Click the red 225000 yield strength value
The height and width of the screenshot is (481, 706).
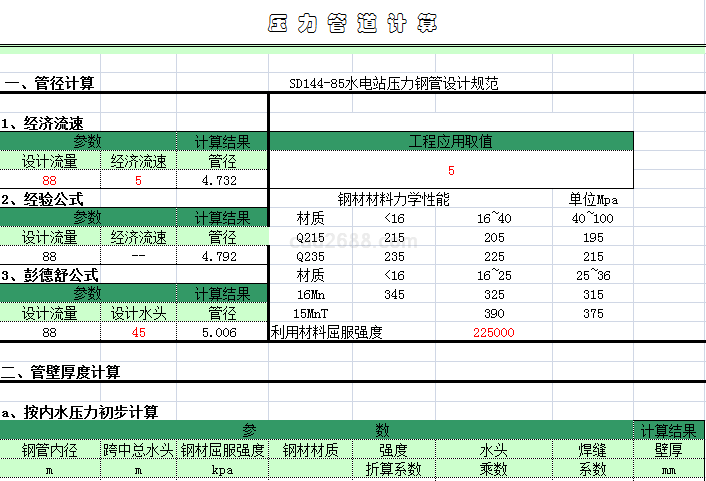pyautogui.click(x=493, y=332)
